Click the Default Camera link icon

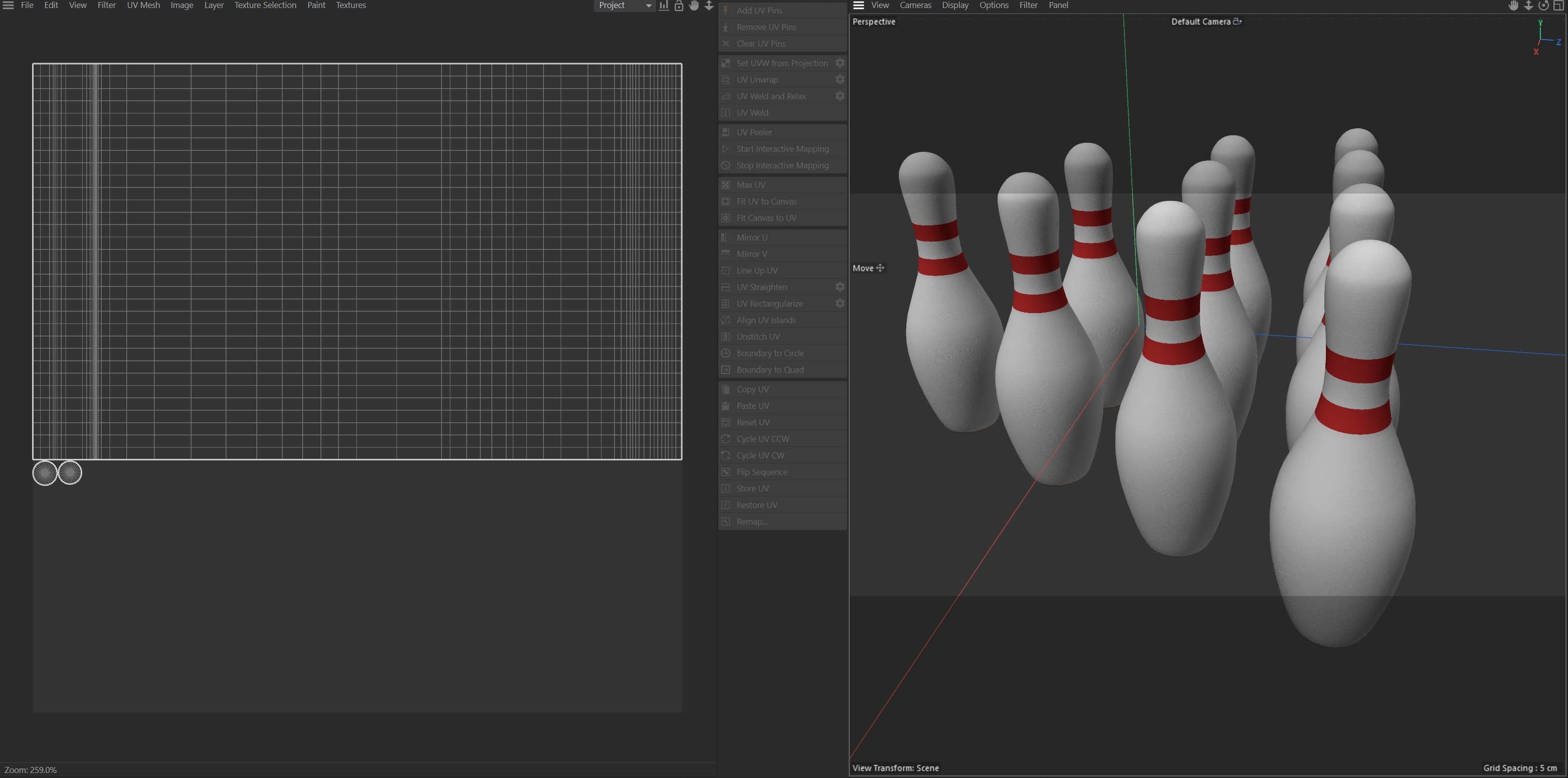(1237, 21)
